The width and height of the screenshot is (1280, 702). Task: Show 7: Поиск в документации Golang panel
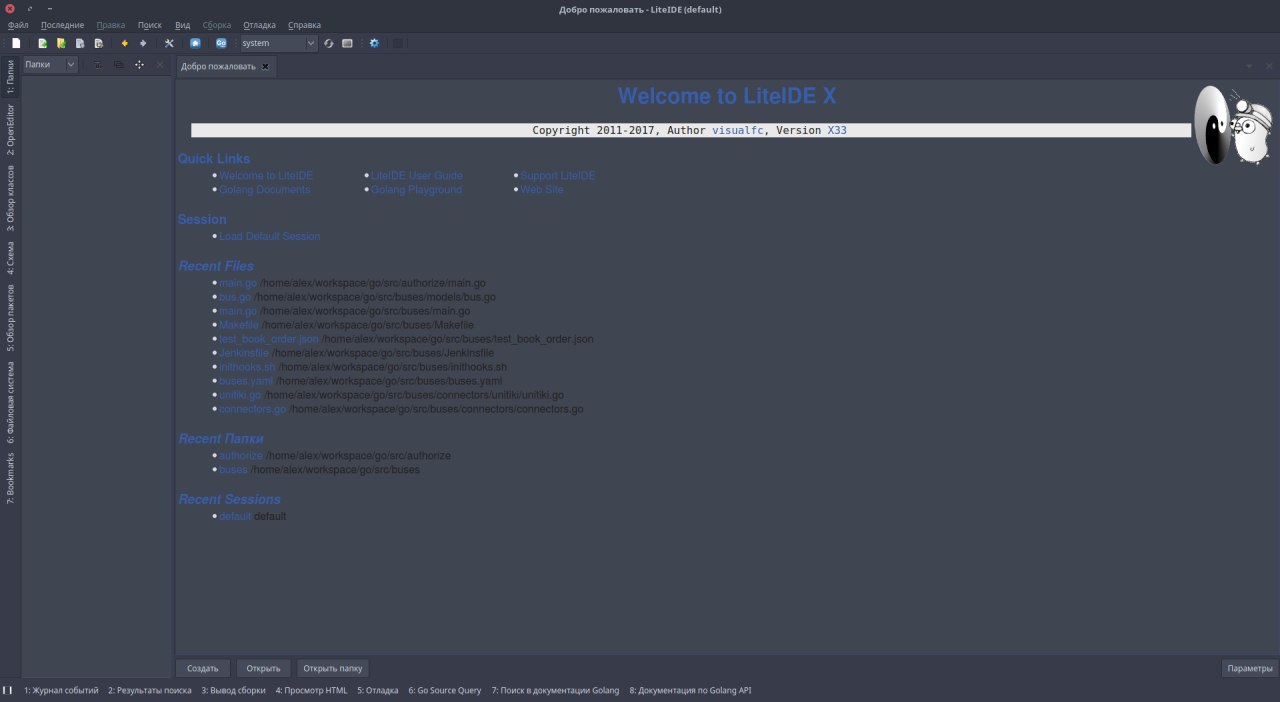click(555, 690)
